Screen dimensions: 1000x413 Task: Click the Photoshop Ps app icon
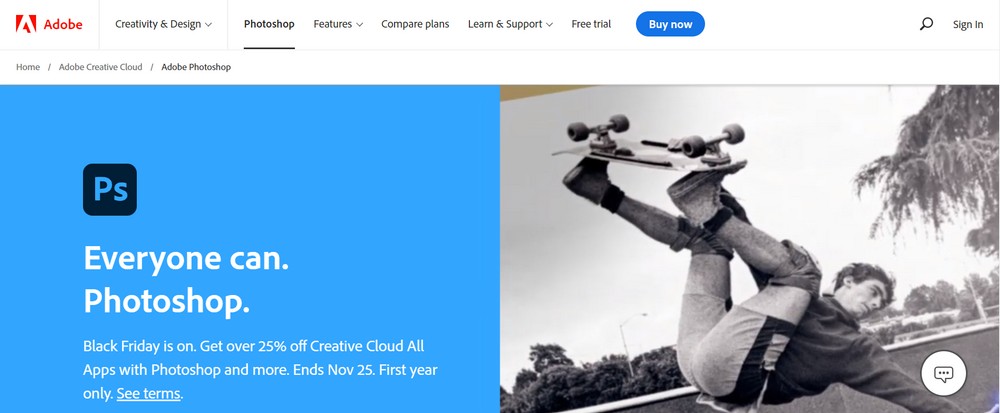click(110, 189)
